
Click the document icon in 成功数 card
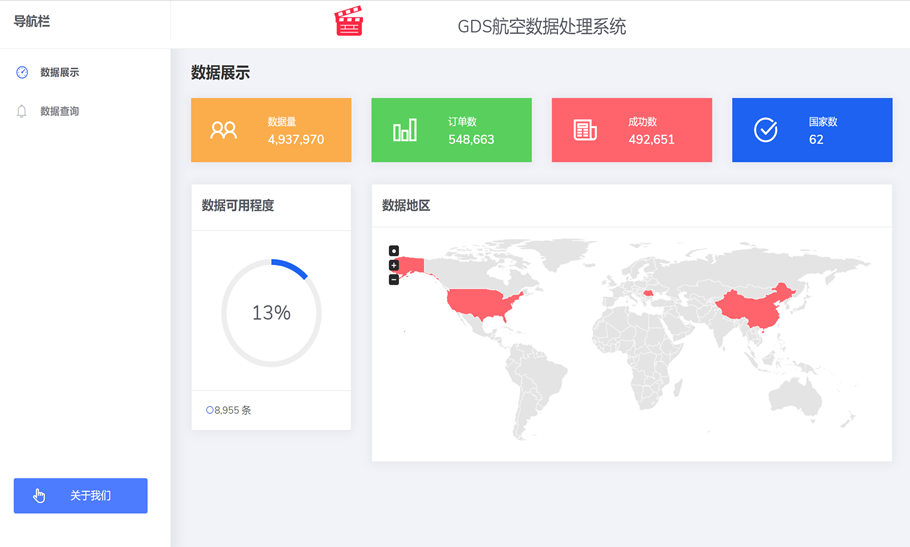585,130
